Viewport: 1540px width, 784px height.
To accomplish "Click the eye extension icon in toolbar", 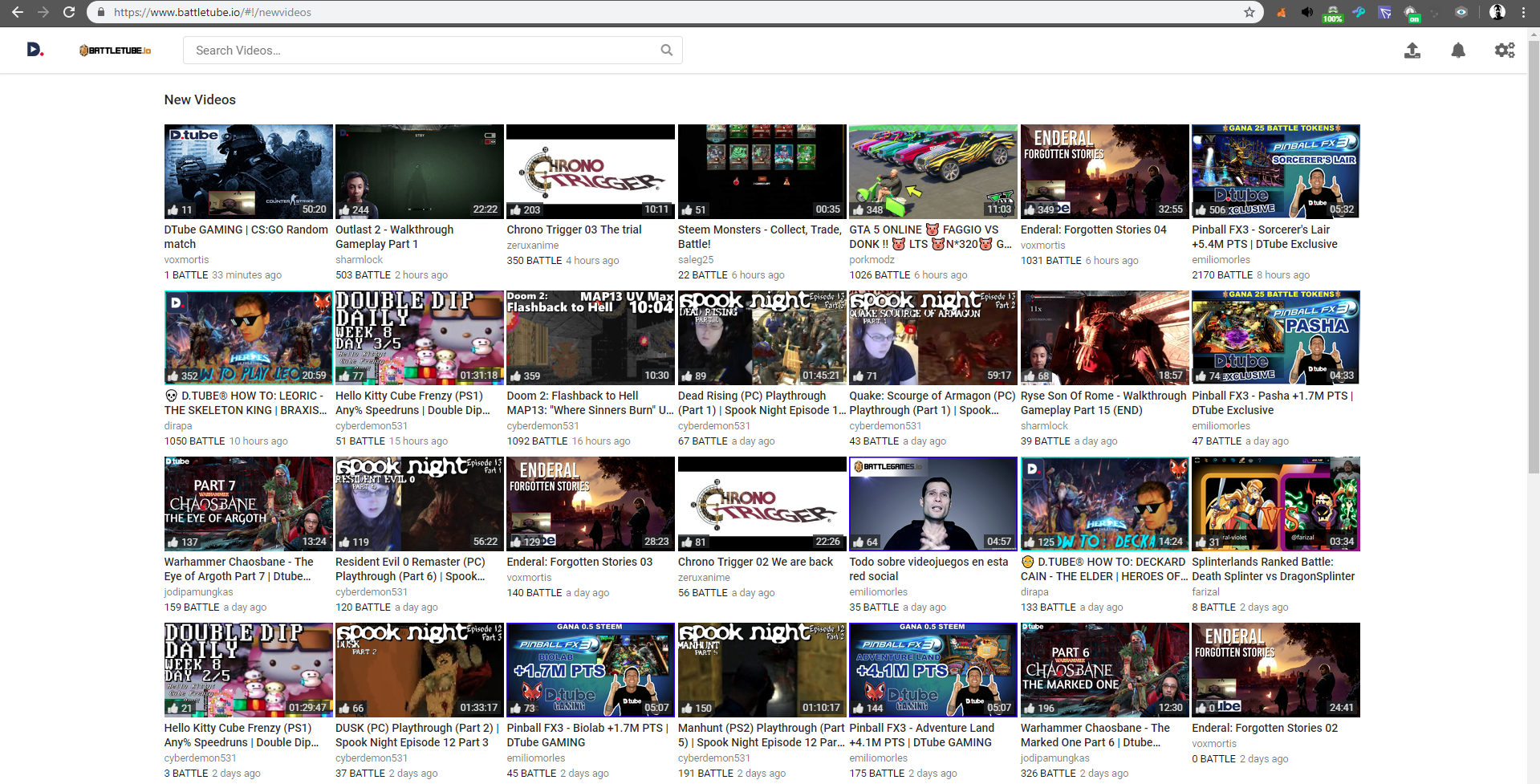I will [x=1461, y=12].
